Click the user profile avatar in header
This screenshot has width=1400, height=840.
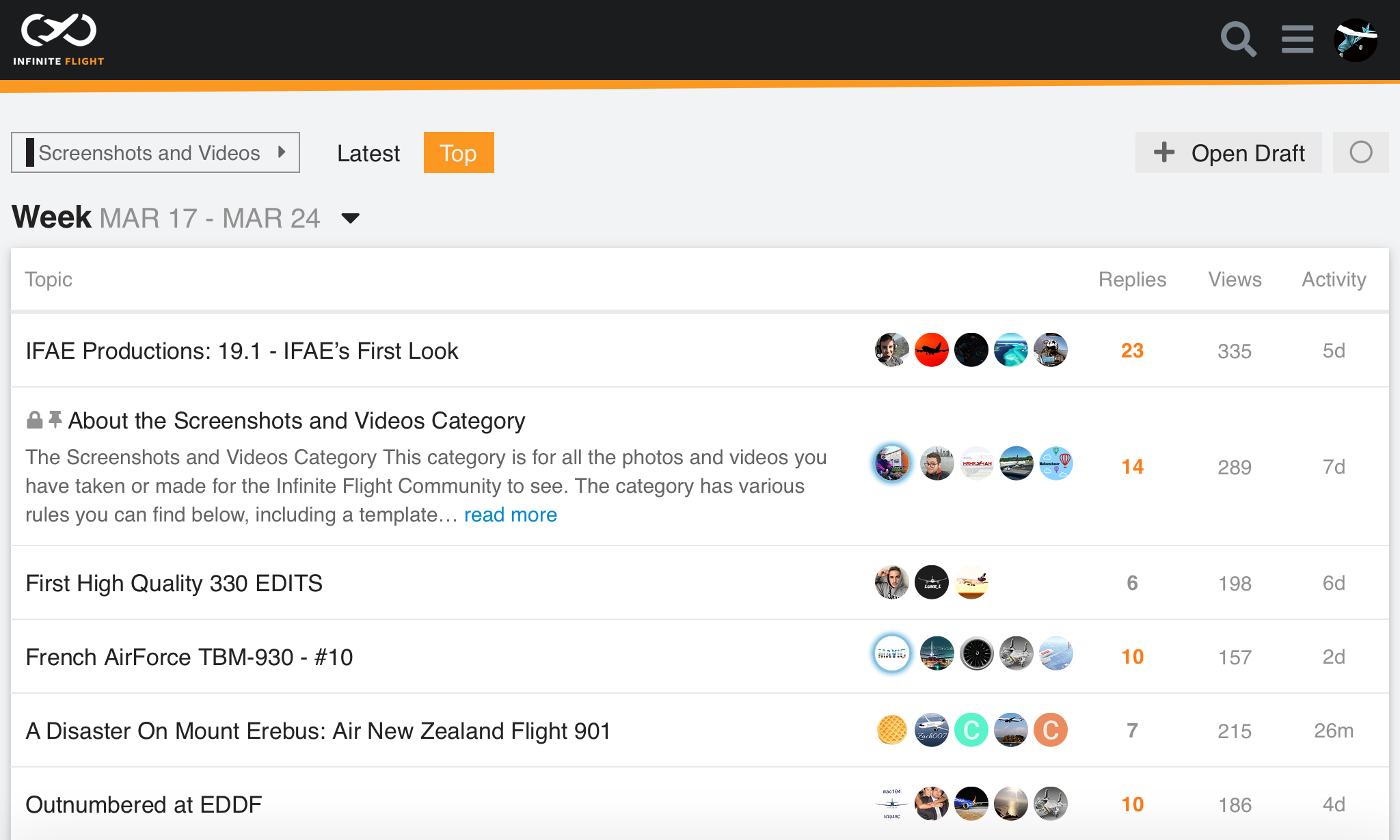(1356, 40)
